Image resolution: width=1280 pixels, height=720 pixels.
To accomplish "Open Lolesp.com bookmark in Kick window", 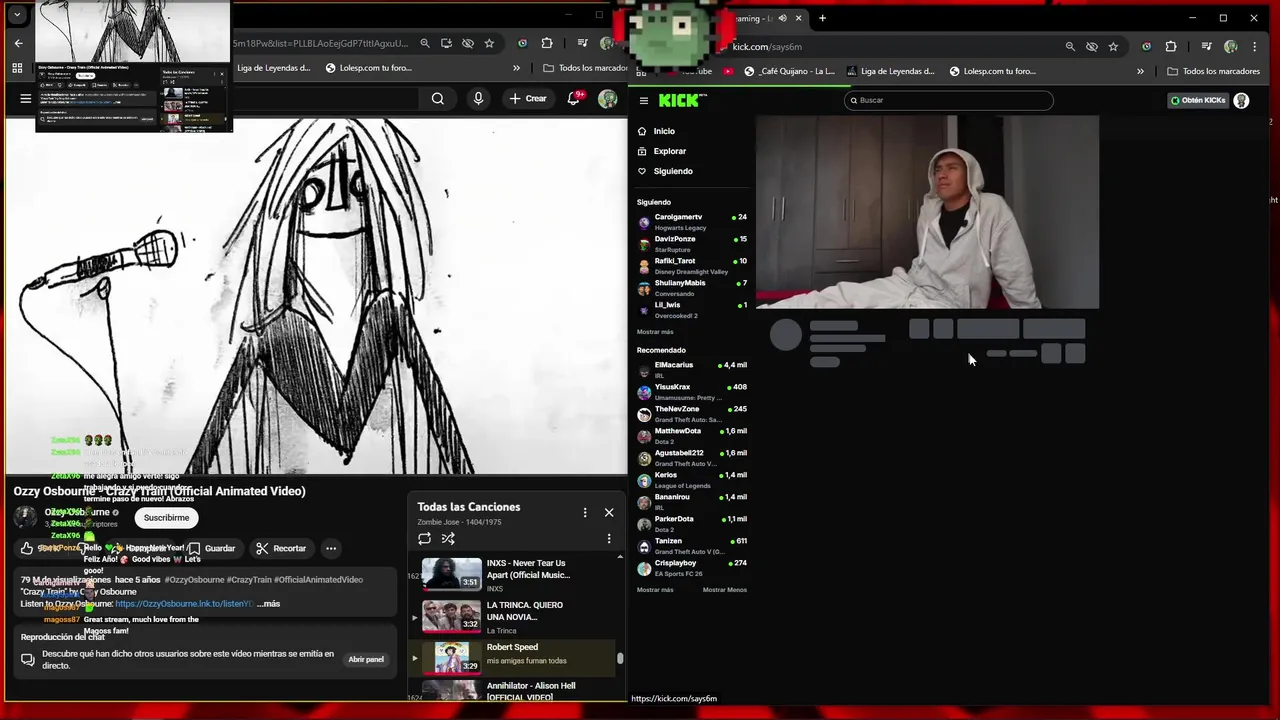I will [x=992, y=71].
